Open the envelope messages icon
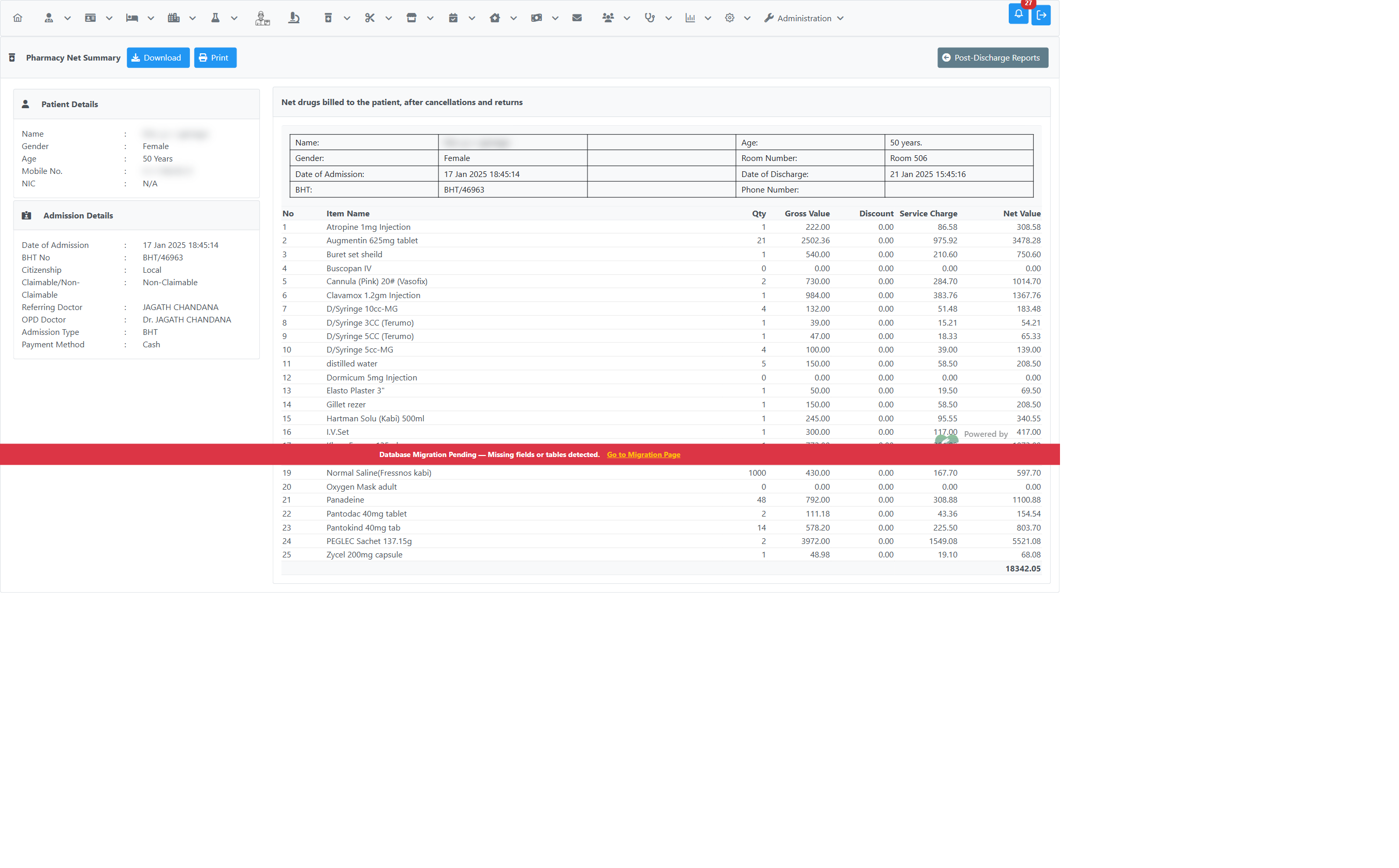Image resolution: width=1399 pixels, height=868 pixels. pos(577,18)
